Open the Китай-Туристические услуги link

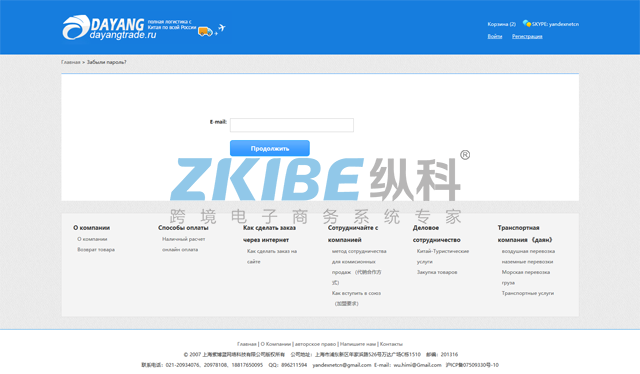443,256
